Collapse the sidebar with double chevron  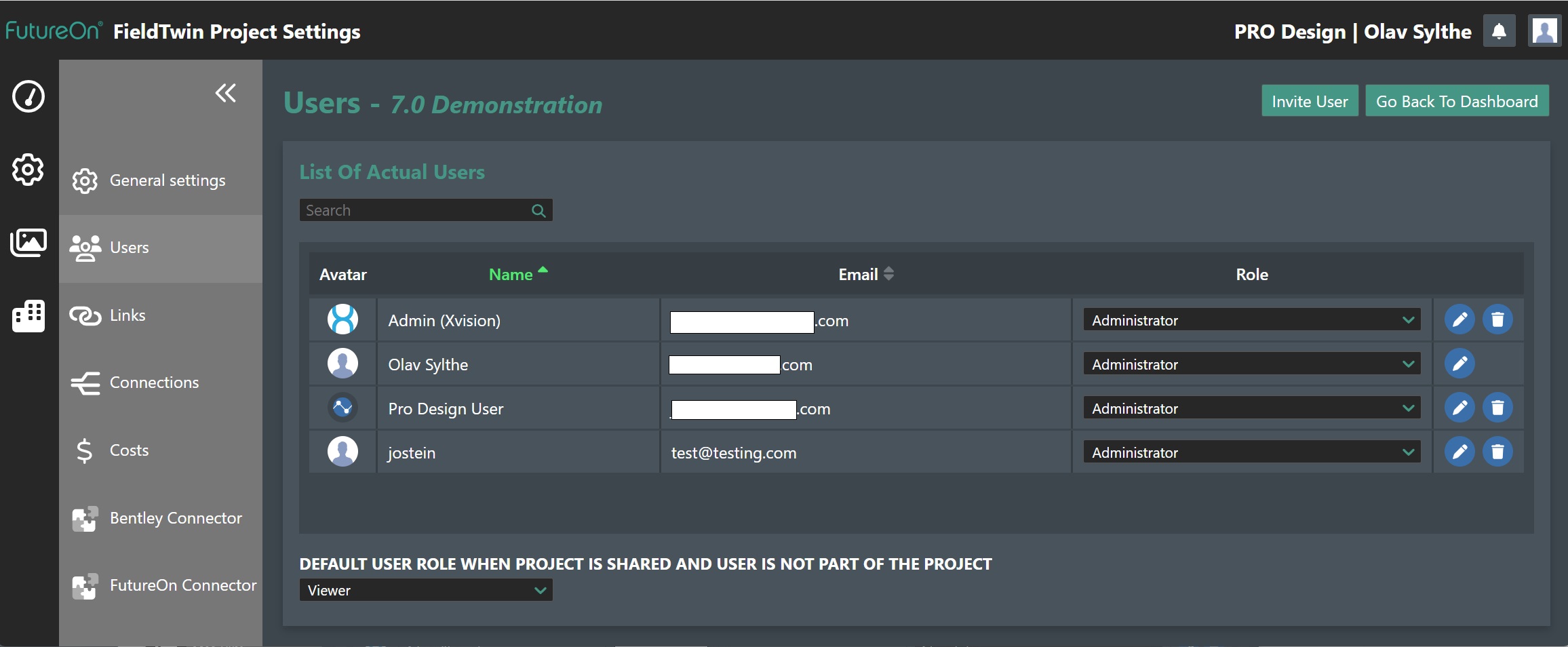pos(226,93)
